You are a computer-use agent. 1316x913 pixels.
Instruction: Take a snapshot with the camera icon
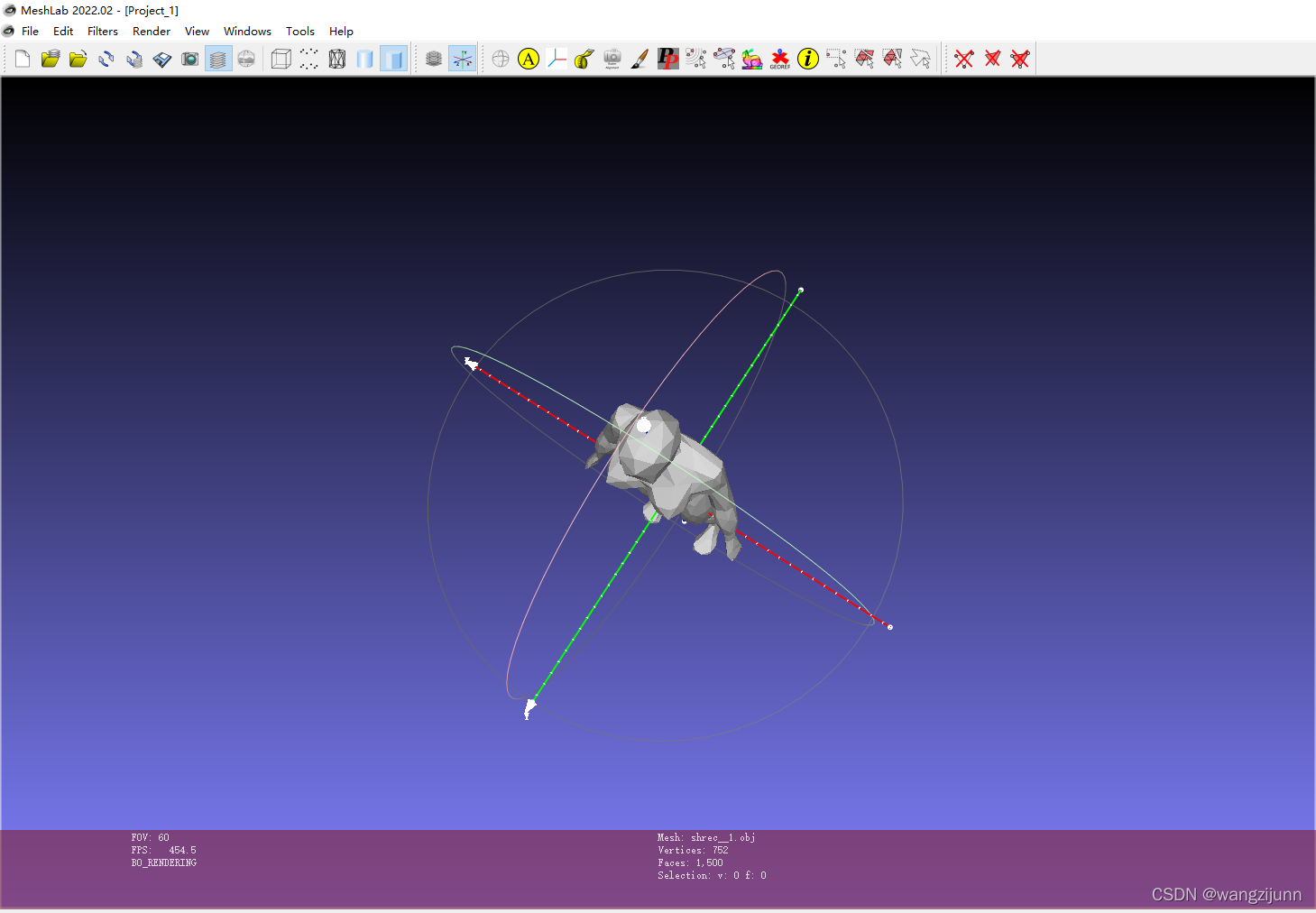pos(190,59)
